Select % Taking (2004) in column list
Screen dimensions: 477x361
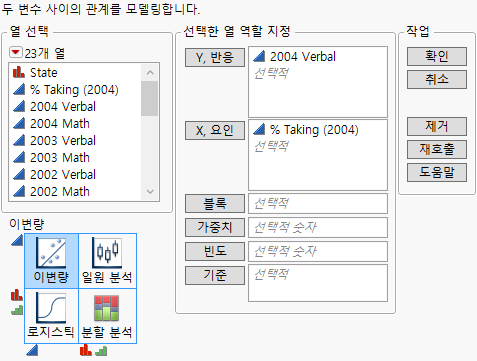[74, 89]
